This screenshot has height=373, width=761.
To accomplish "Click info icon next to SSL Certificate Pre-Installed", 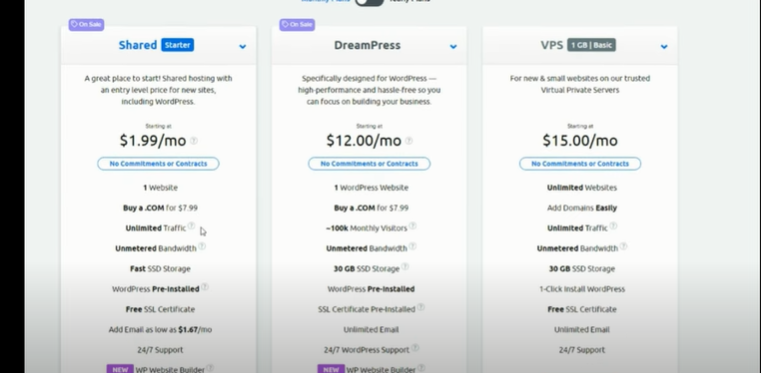I will (x=421, y=307).
